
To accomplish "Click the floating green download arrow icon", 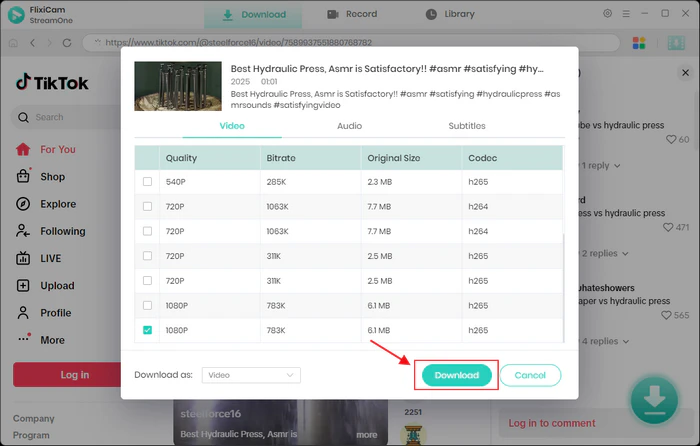I will (654, 399).
